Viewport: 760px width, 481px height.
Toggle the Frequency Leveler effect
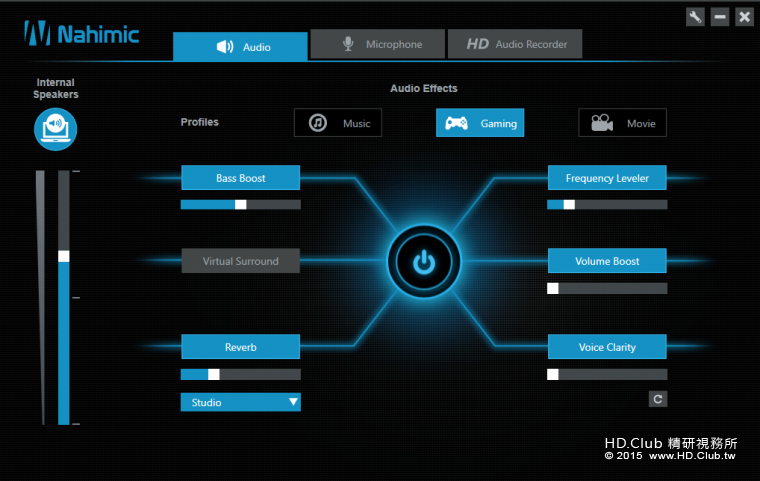coord(607,178)
